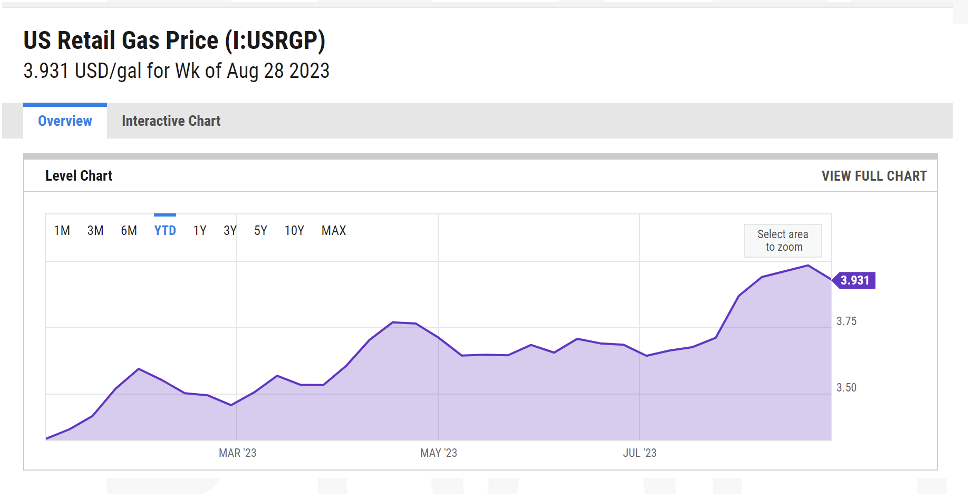Show MAX historical range

coord(334,230)
